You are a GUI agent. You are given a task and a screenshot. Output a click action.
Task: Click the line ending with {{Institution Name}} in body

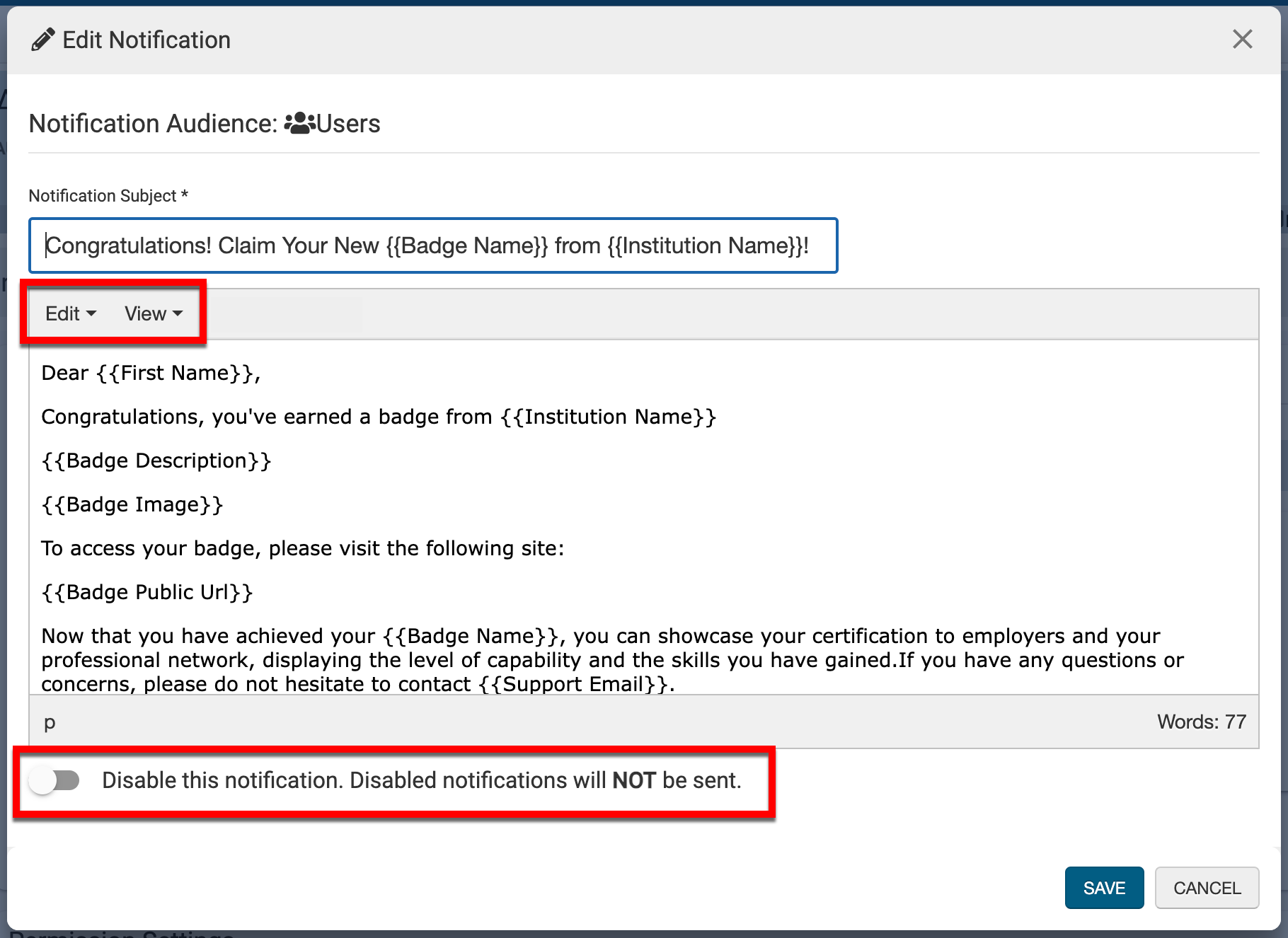tap(379, 417)
